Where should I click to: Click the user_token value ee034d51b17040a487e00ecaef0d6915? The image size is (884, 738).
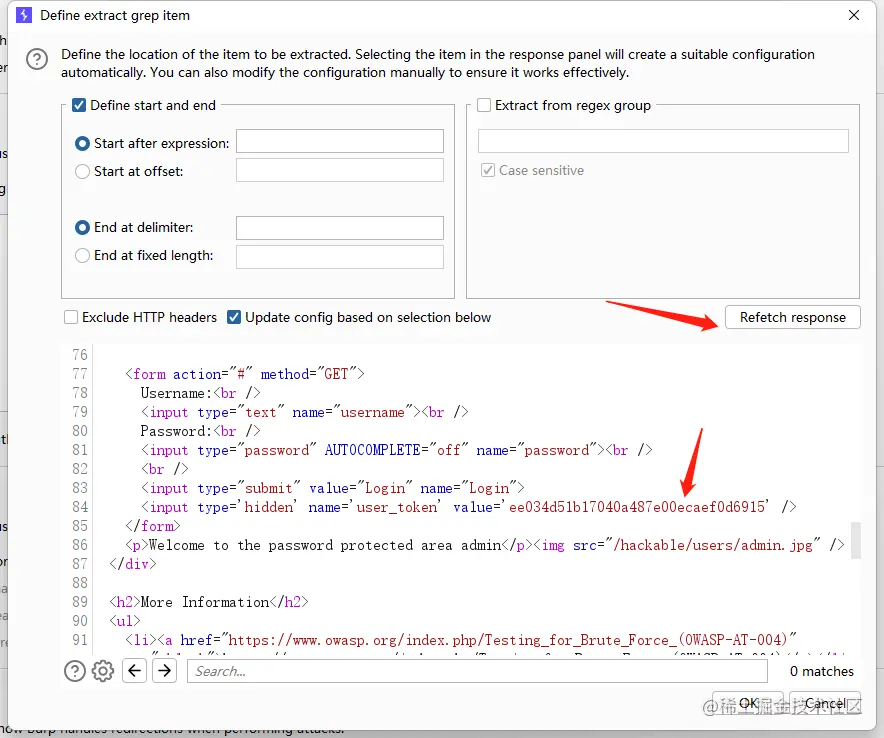tap(637, 507)
